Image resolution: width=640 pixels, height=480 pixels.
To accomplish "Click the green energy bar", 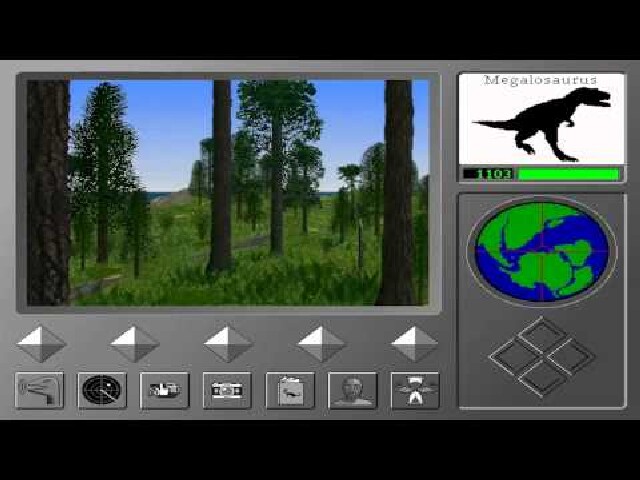I will [x=569, y=174].
